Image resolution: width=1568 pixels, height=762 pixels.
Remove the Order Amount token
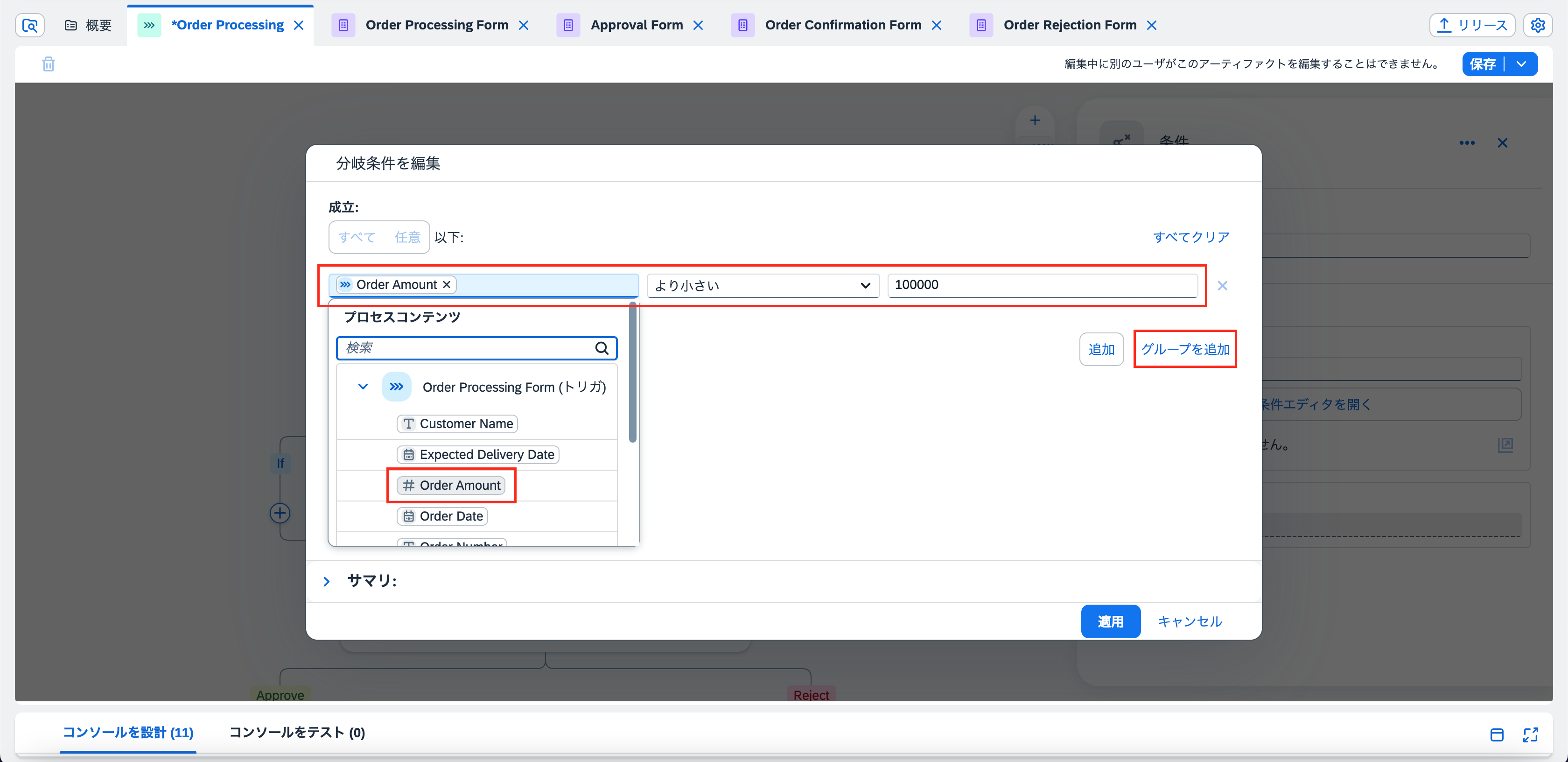[447, 284]
